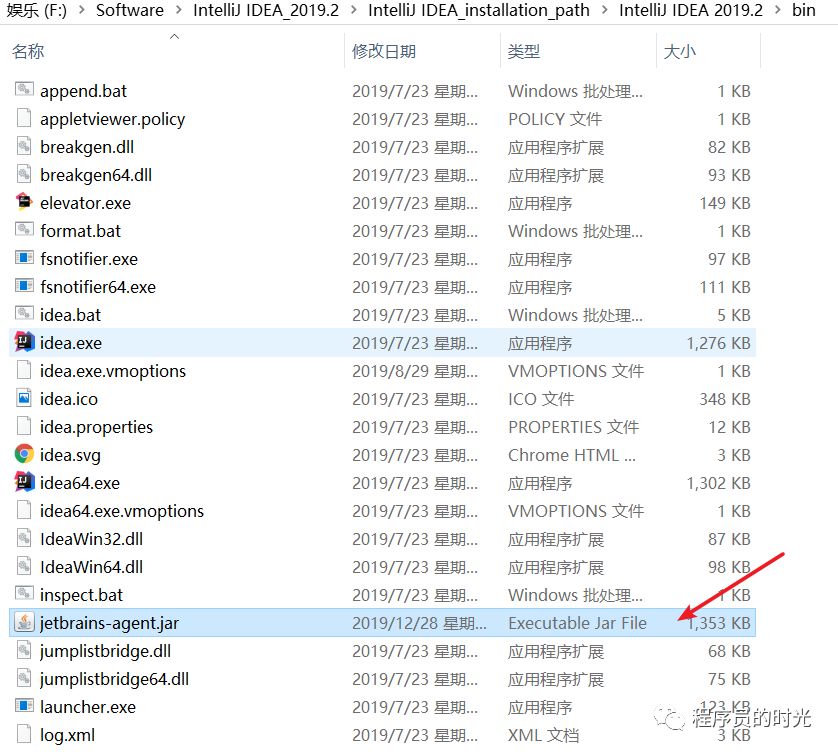Sort by 类型 column header
The width and height of the screenshot is (838, 754).
[x=524, y=51]
